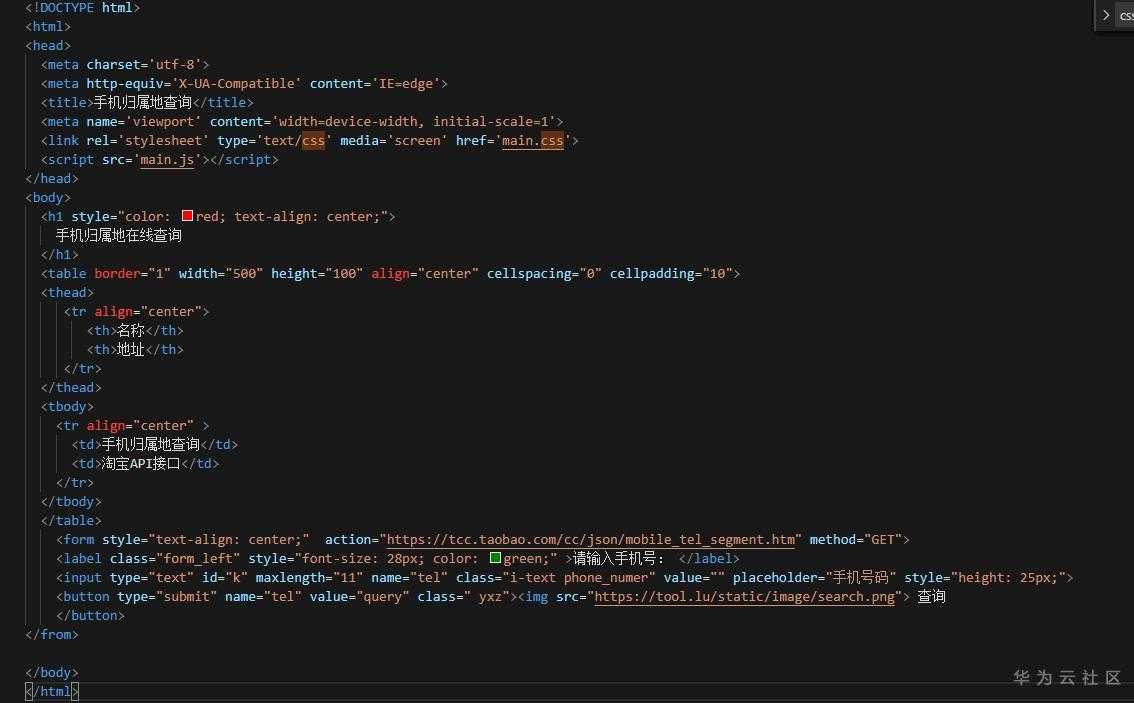Click the 'screen' media value
Viewport: 1134px width, 703px height.
pyautogui.click(x=417, y=140)
